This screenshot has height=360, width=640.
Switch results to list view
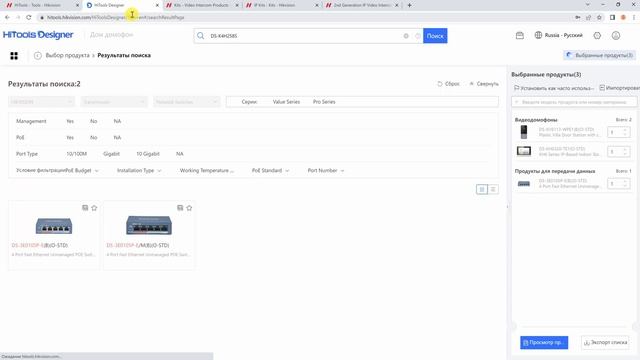(493, 189)
